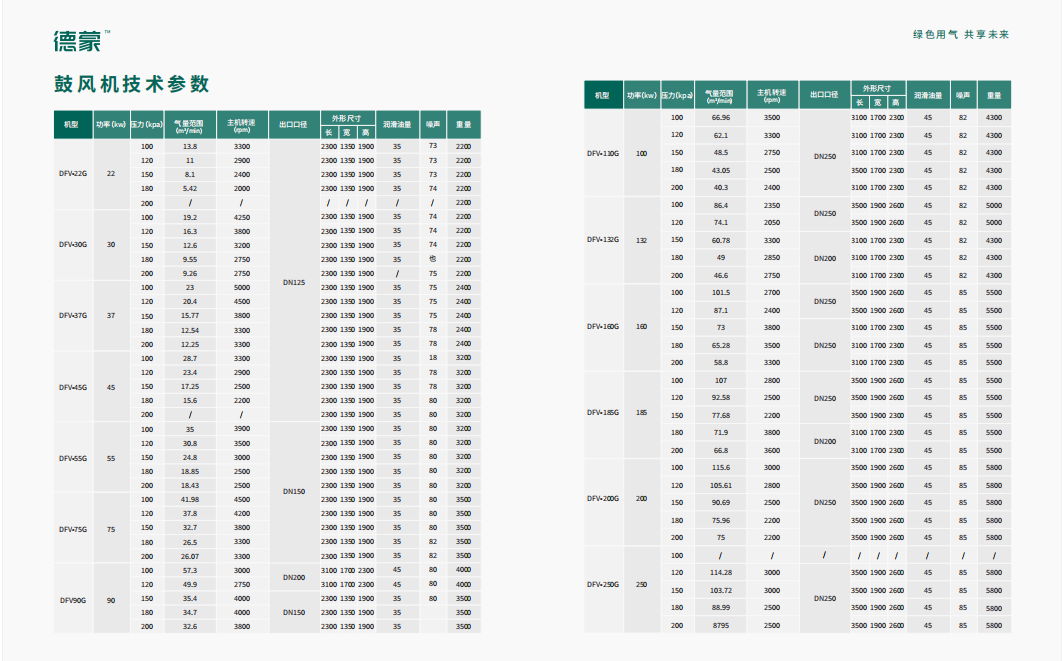
Task: Click the DFV-55G model cell
Action: [73, 458]
